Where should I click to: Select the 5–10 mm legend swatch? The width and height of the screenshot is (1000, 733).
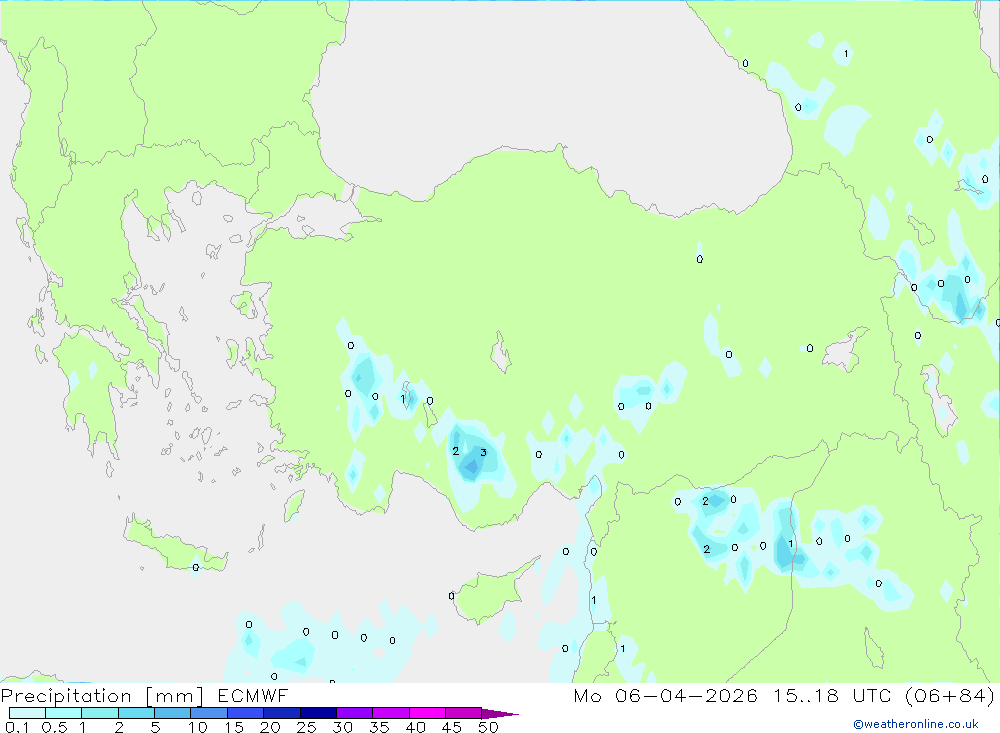pos(173,713)
